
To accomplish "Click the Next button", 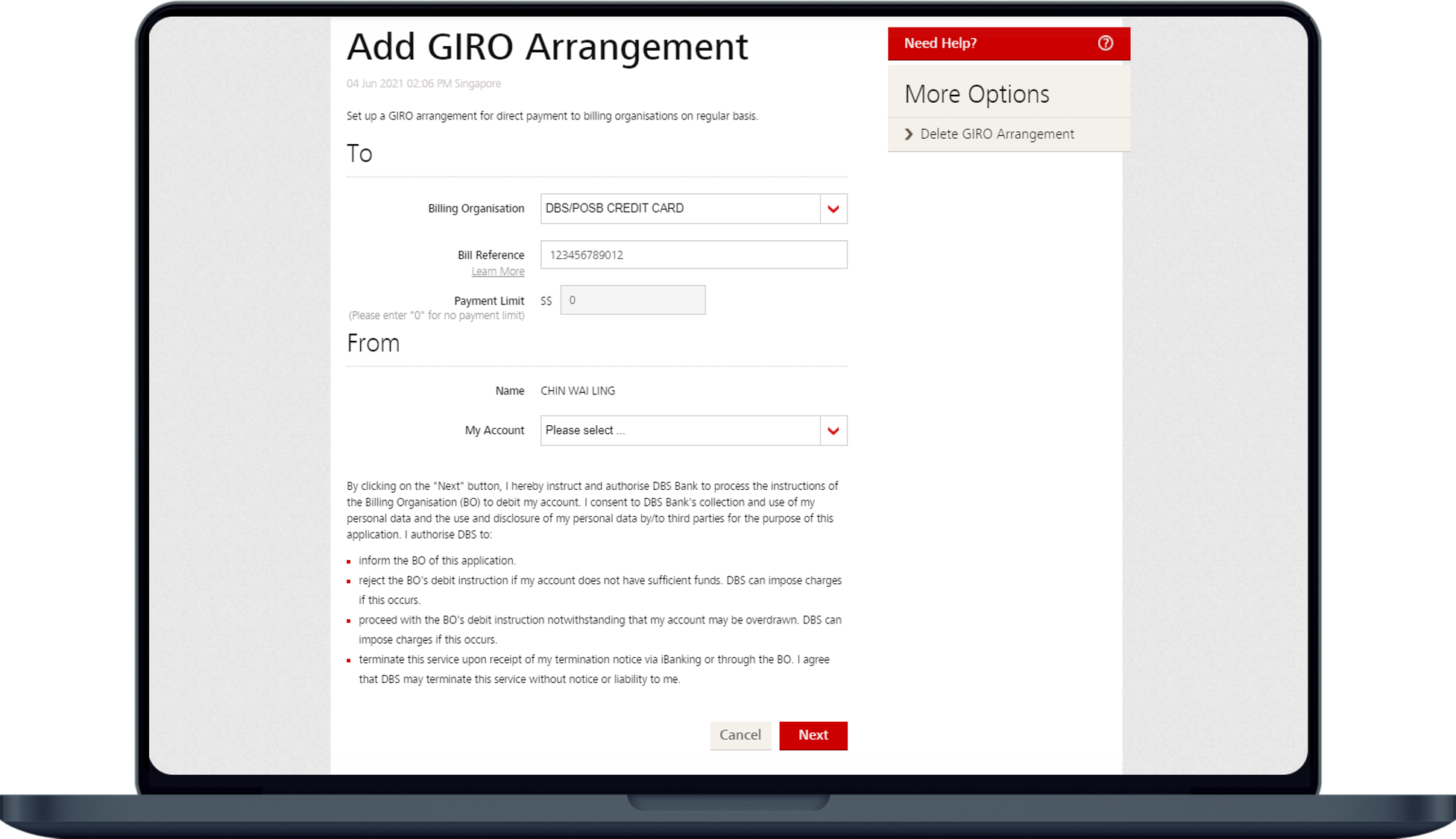I will tap(813, 735).
